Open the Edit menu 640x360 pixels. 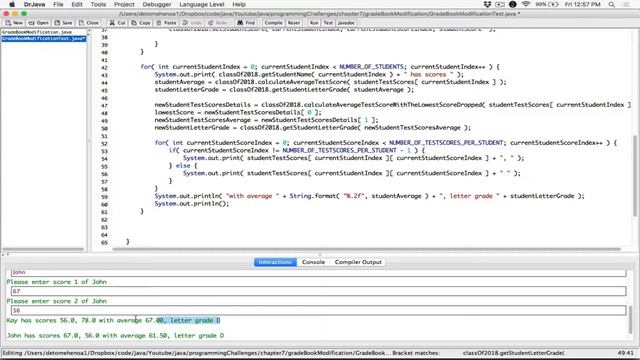77,4
